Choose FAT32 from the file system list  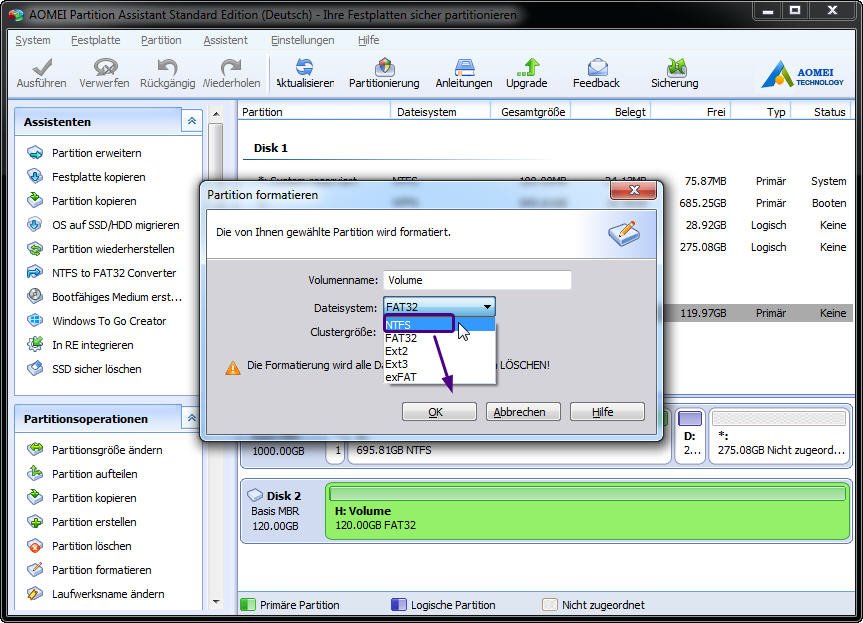(439, 338)
